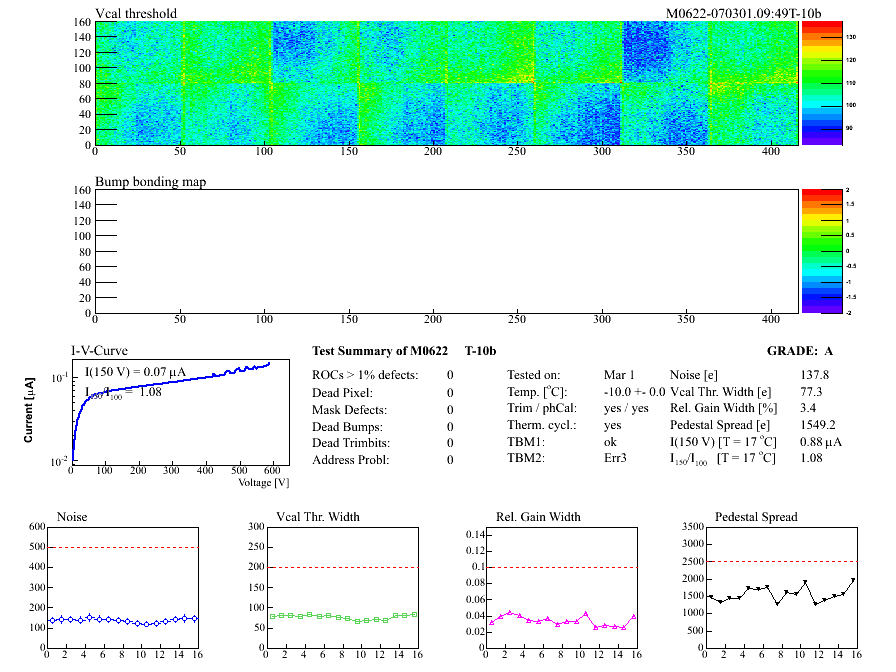Screen dimensions: 896x672
Task: Click the 'Mask Defects:' summary label
Action: pos(350,409)
